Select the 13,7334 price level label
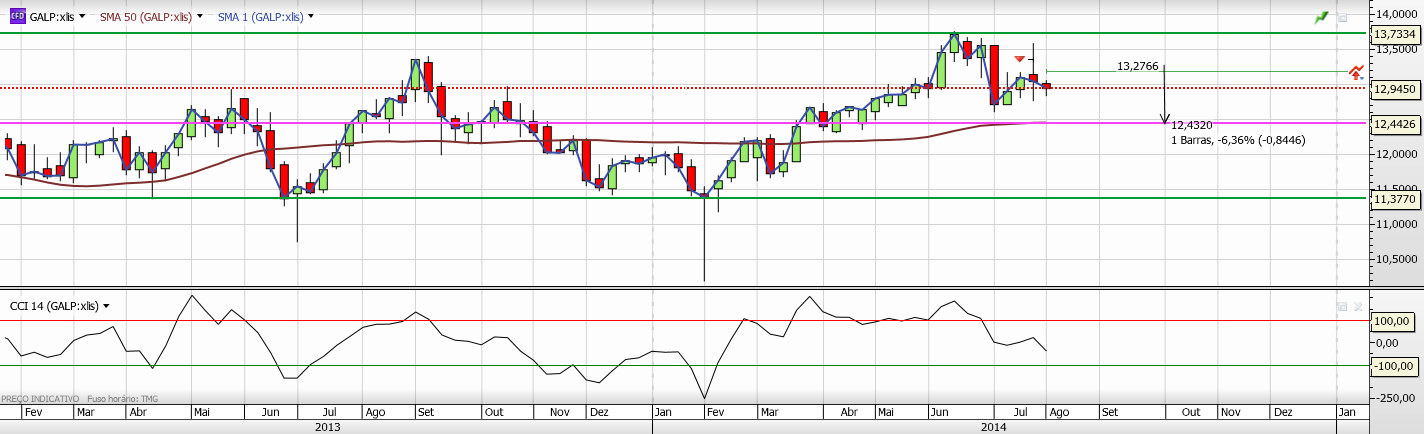The height and width of the screenshot is (434, 1424). 1395,33
